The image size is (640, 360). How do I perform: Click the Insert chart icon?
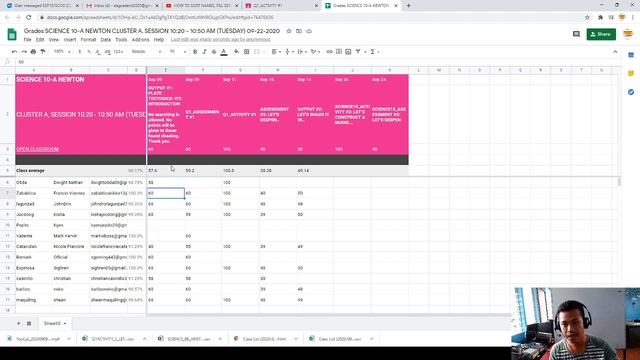click(348, 52)
